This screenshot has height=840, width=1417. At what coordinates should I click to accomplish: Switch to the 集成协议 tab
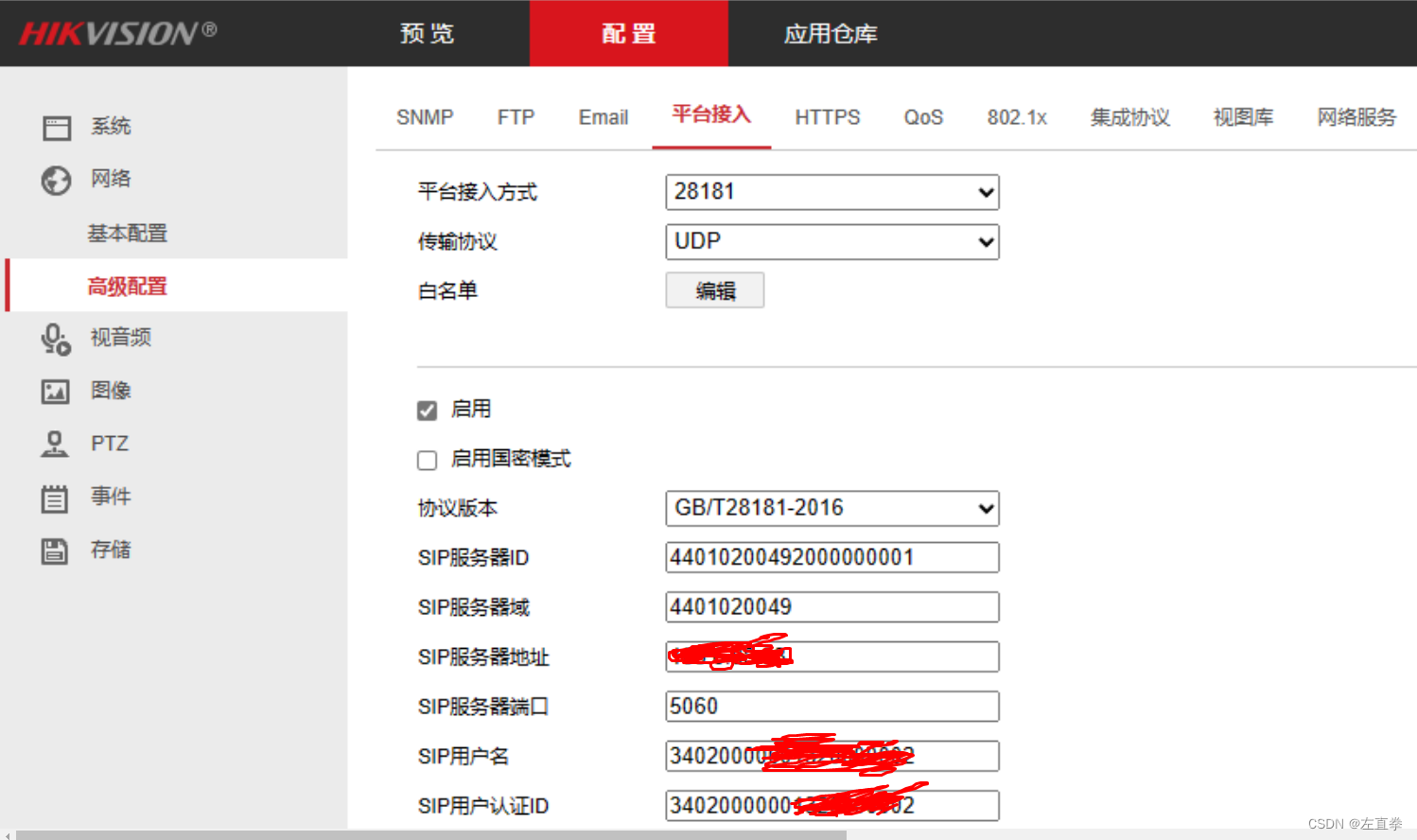tap(1130, 117)
